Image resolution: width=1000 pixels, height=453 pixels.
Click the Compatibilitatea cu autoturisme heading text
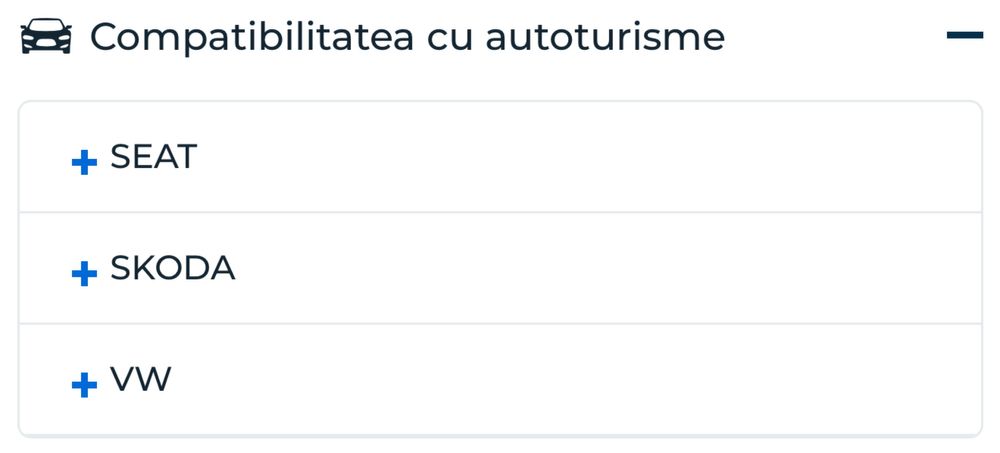(406, 37)
